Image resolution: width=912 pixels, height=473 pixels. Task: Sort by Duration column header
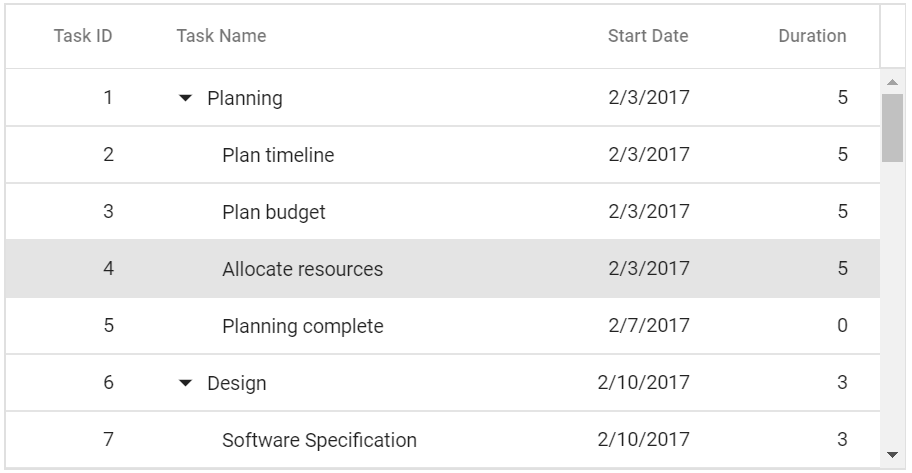tap(811, 36)
